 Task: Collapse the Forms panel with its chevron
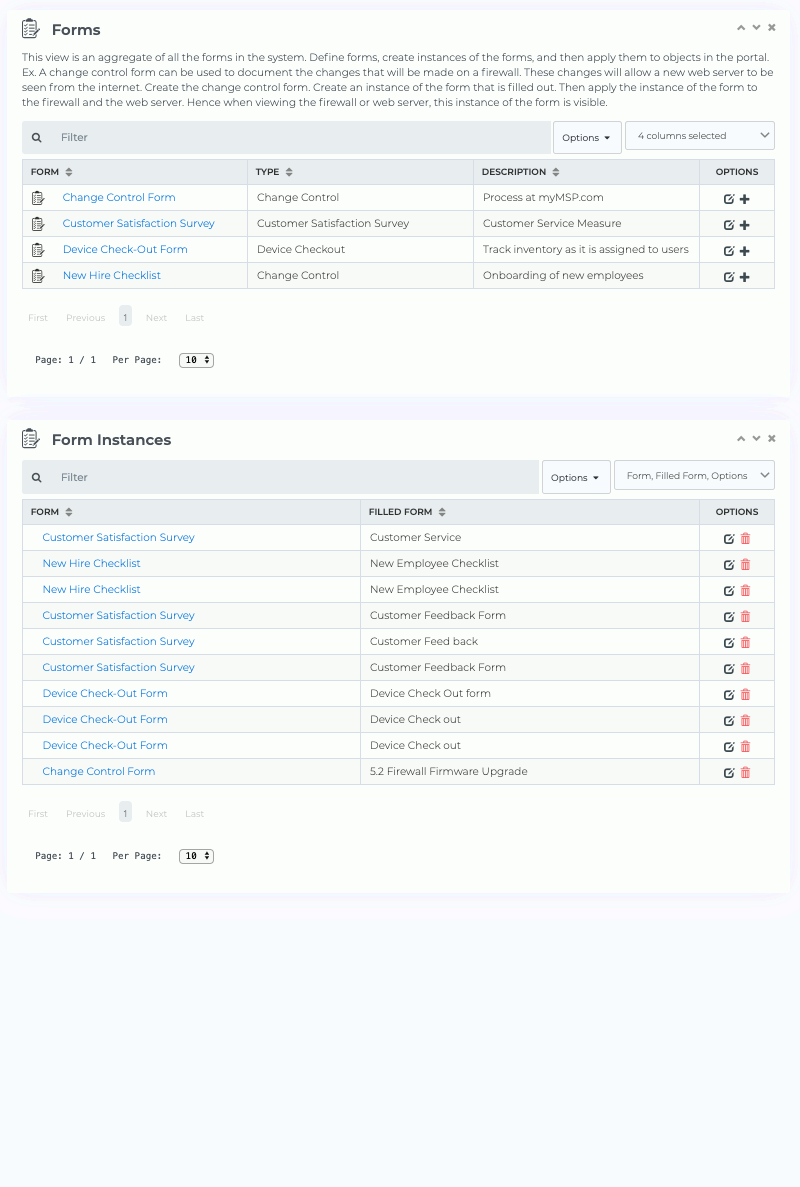[x=740, y=27]
